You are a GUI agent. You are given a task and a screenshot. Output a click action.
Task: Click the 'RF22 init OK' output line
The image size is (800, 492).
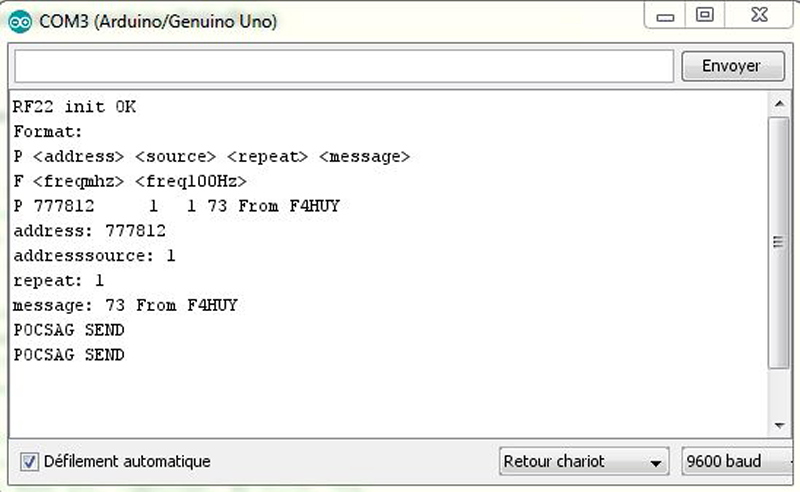tap(74, 107)
